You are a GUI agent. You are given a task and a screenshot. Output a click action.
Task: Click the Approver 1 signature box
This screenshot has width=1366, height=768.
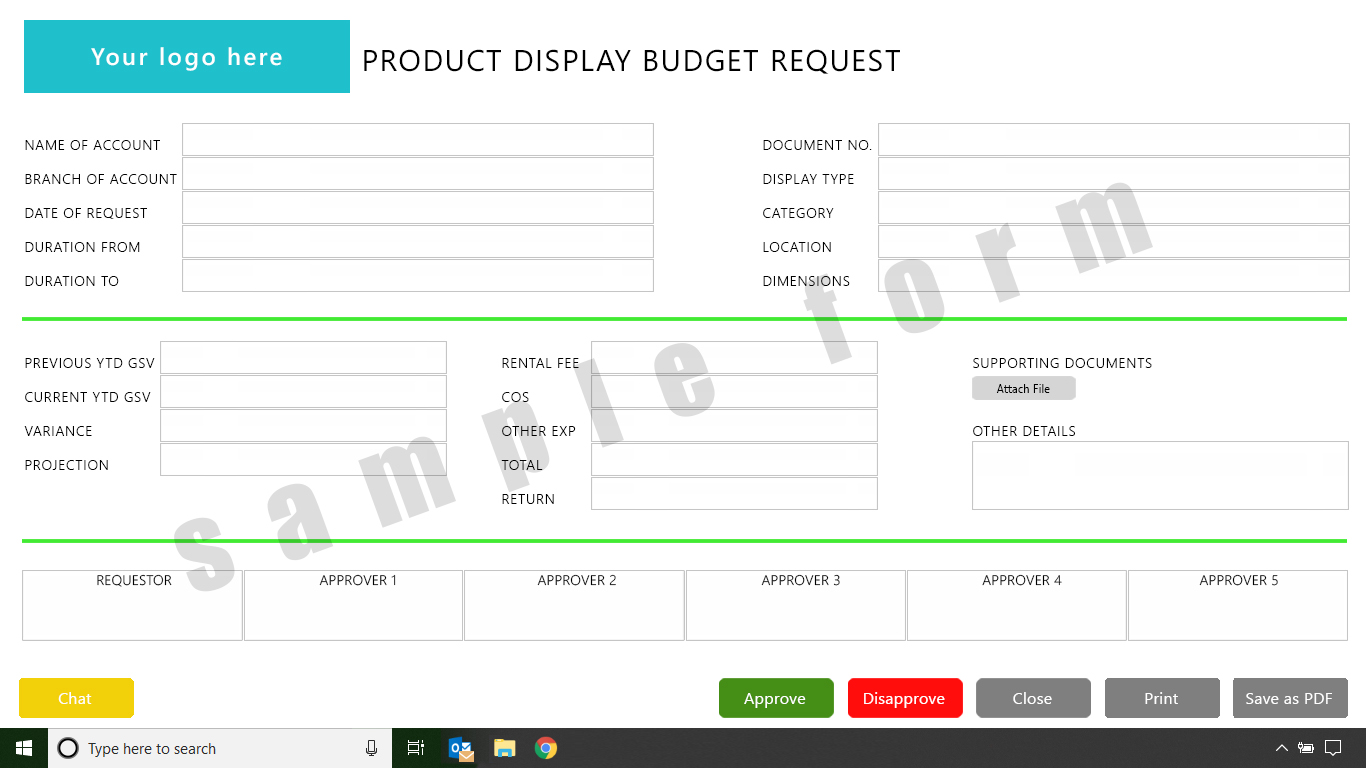[353, 605]
